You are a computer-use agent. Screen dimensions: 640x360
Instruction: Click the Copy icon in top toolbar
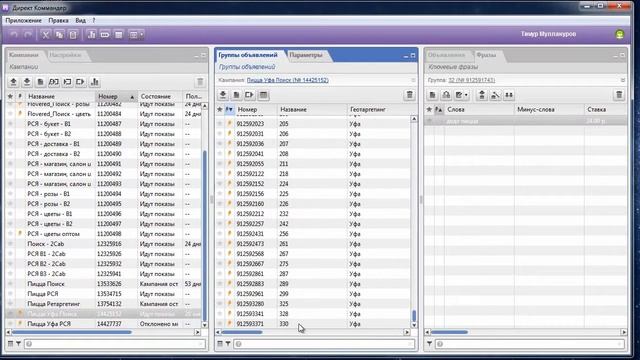(59, 35)
